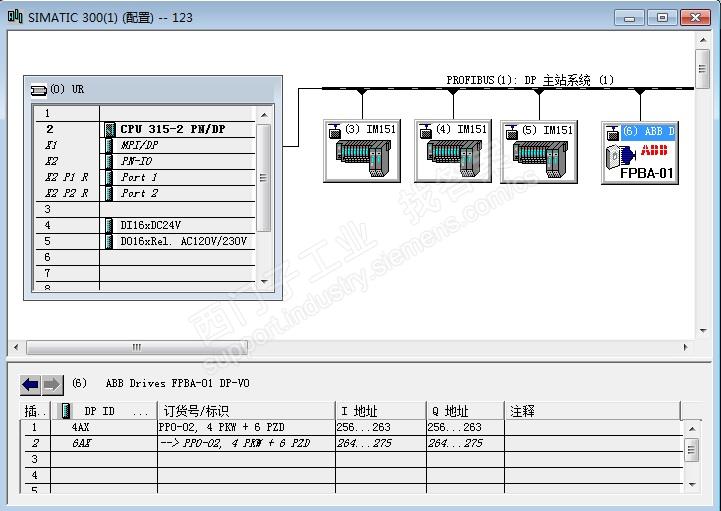Image resolution: width=721 pixels, height=511 pixels.
Task: Click the UR rack icon in rack header
Action: pos(39,90)
